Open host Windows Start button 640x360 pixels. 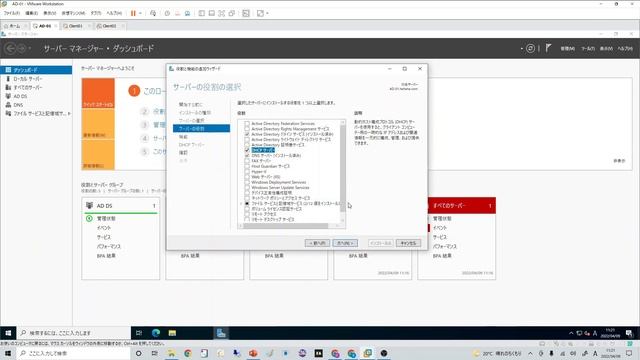pos(8,353)
